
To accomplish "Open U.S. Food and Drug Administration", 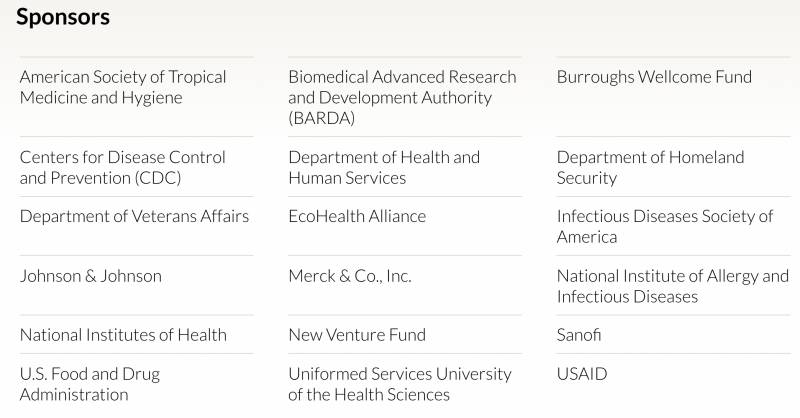I will tap(90, 384).
